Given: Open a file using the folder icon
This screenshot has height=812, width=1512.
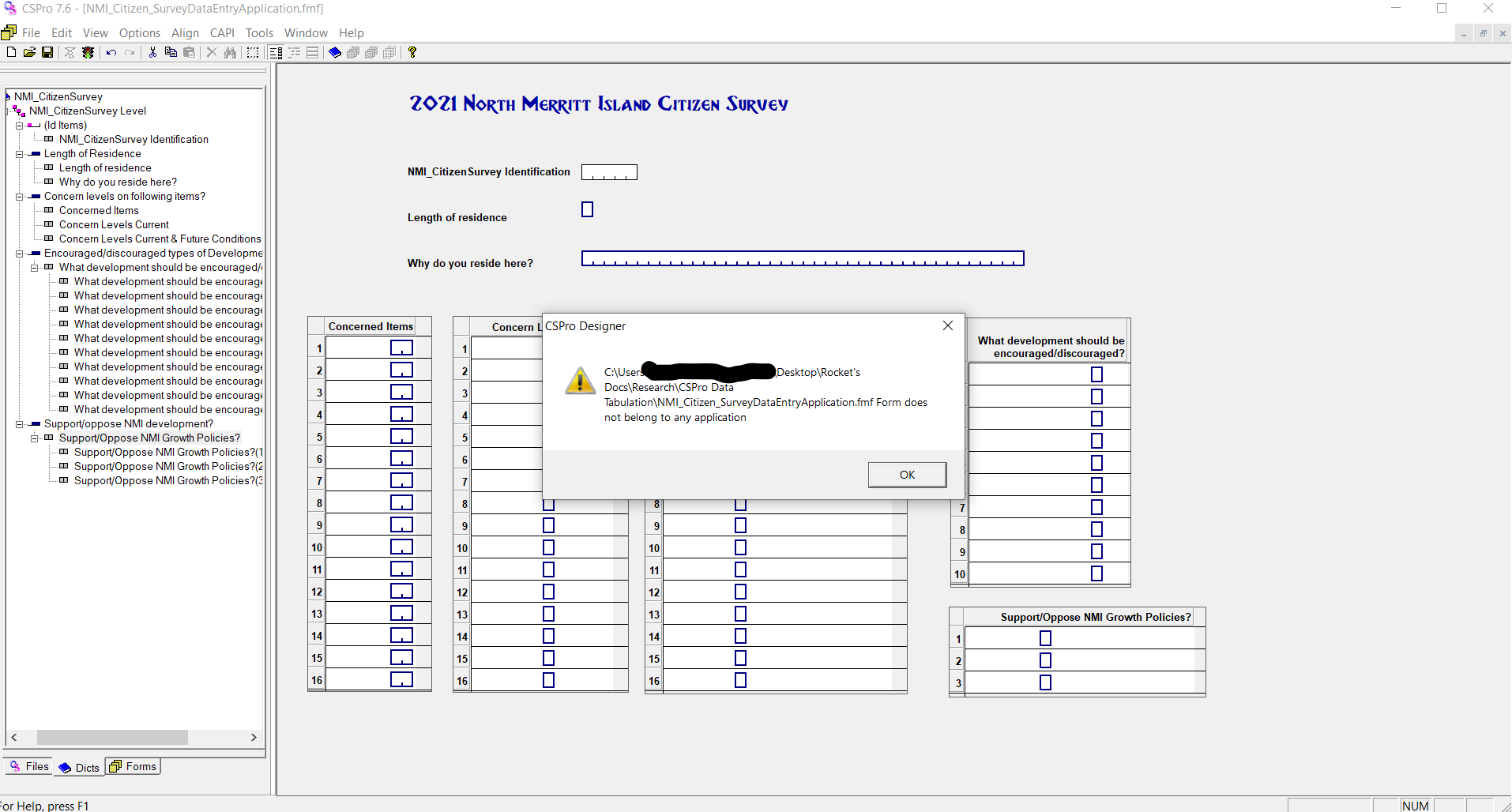Looking at the screenshot, I should tap(29, 52).
